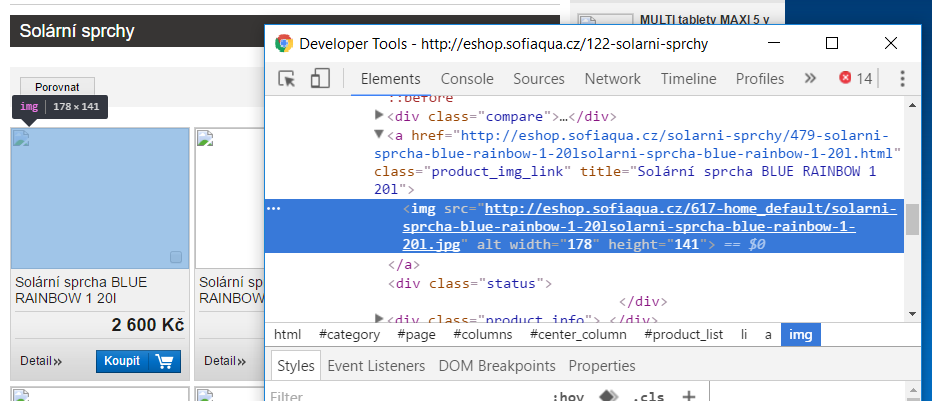
Task: Expand the div class="compare" node
Action: [380, 115]
